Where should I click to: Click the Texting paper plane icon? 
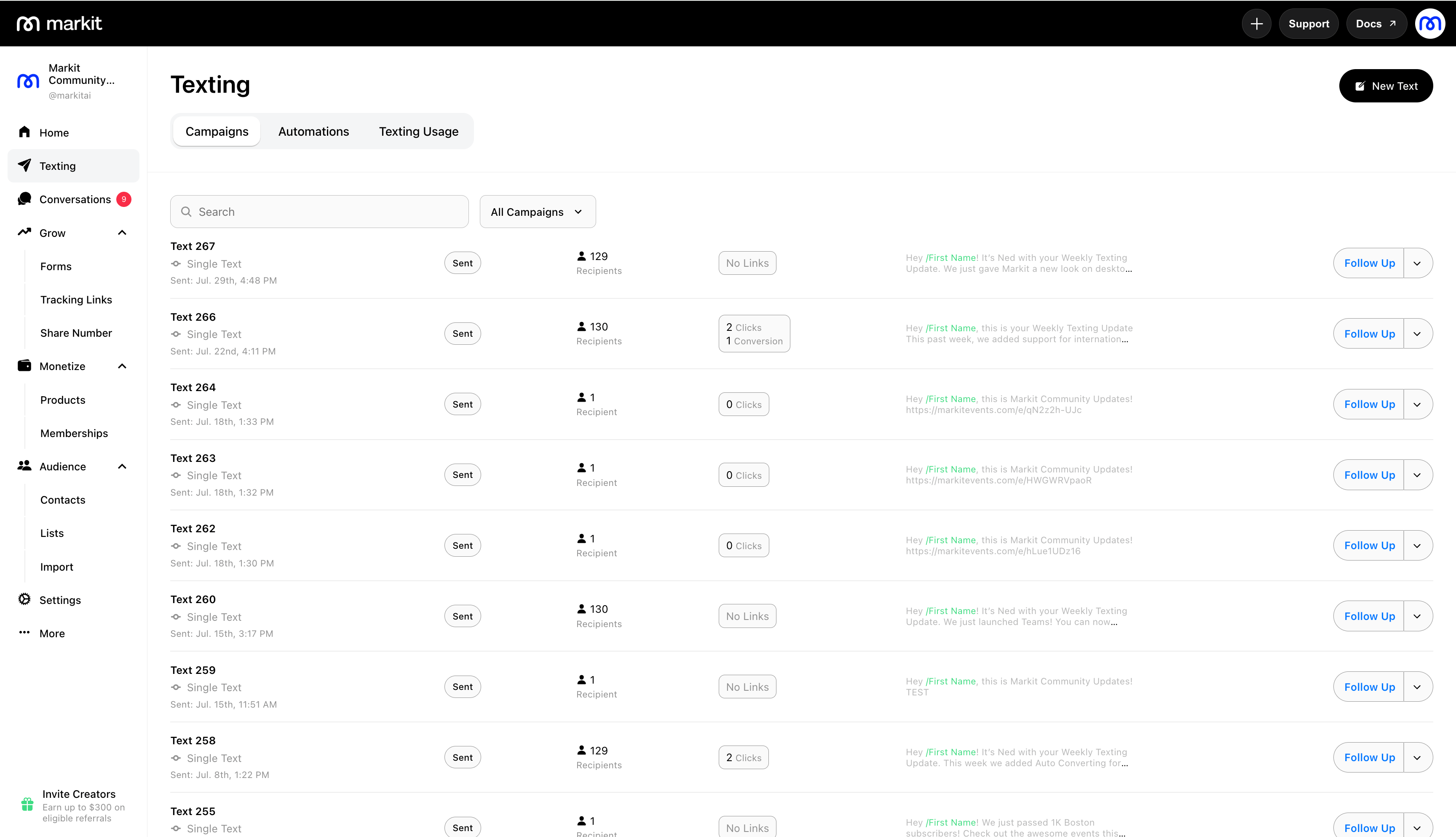pos(24,166)
